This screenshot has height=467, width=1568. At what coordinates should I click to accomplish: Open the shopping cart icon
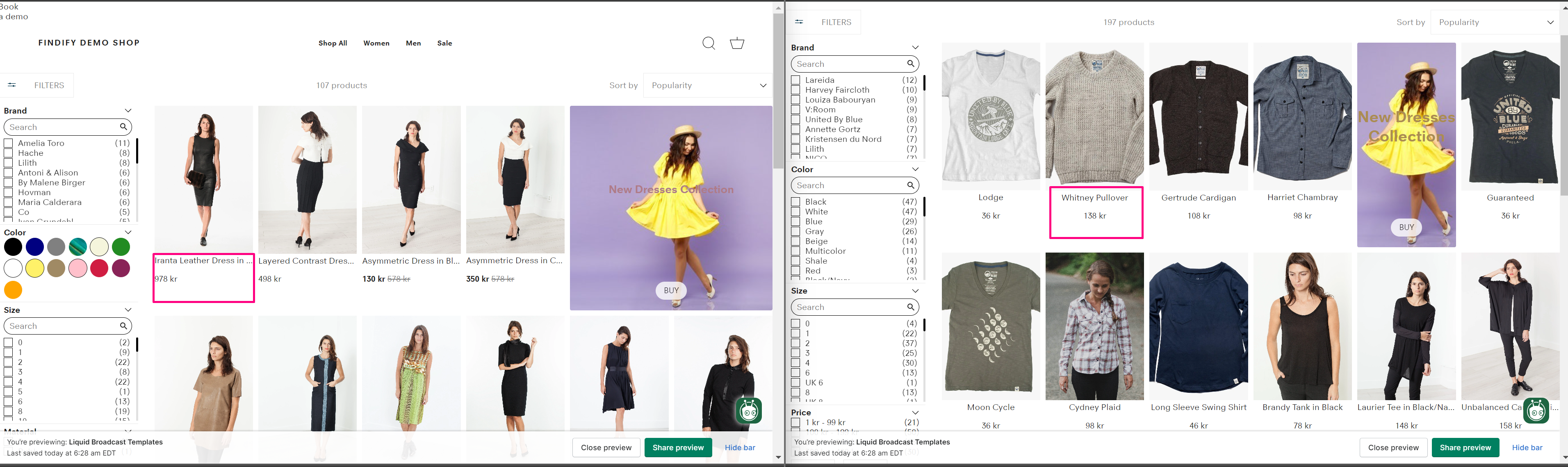point(736,43)
